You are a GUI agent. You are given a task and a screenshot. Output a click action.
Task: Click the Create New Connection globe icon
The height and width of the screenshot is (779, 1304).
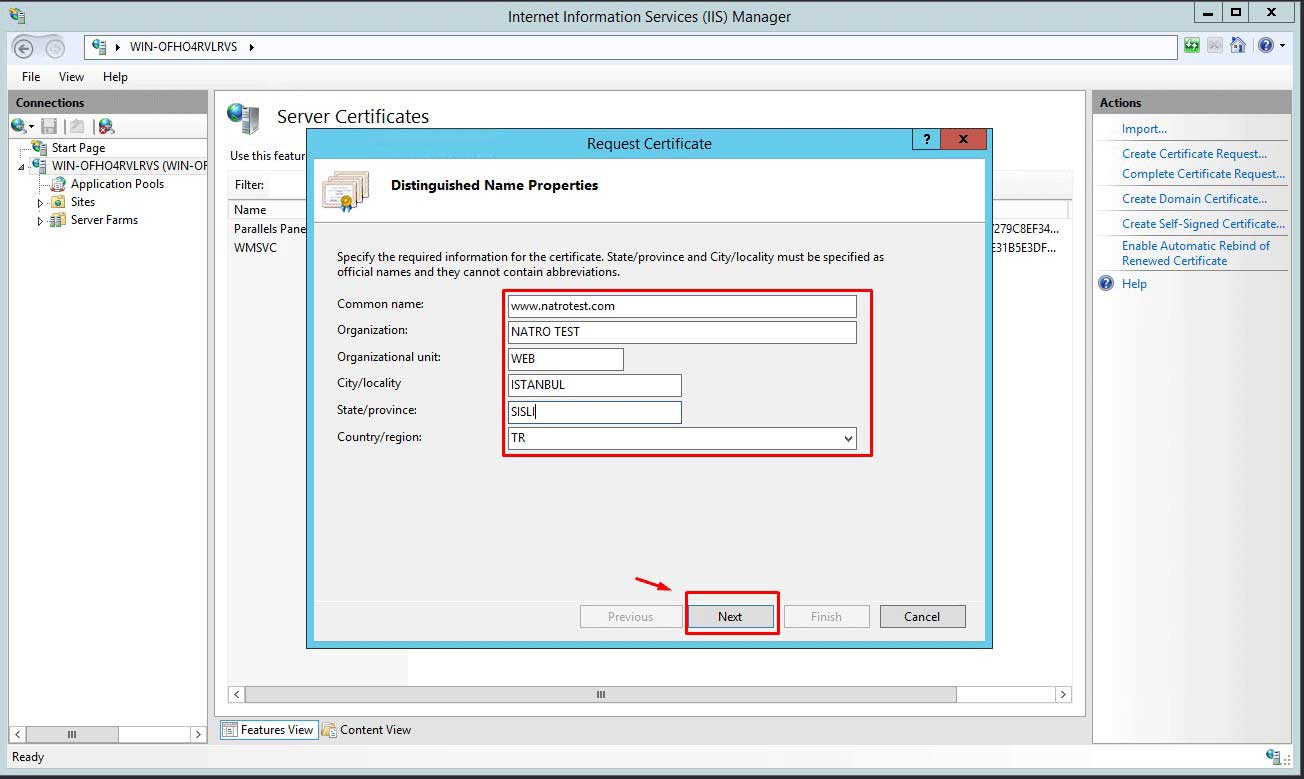click(19, 126)
